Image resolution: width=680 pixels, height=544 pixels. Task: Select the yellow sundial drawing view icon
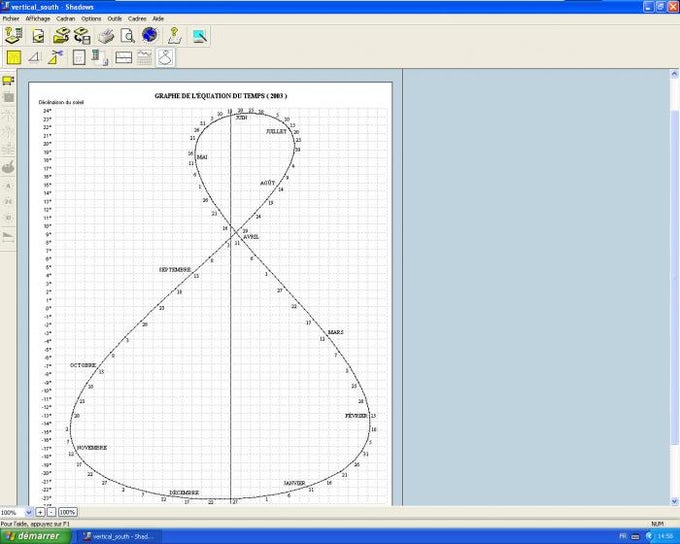(14, 57)
